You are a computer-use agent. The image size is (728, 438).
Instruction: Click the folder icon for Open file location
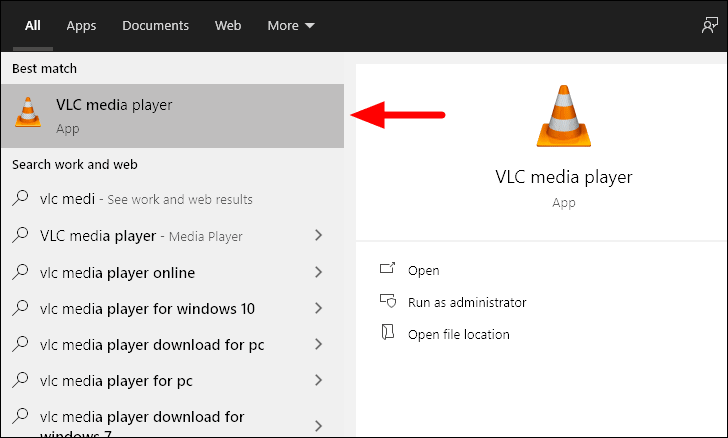pyautogui.click(x=388, y=333)
